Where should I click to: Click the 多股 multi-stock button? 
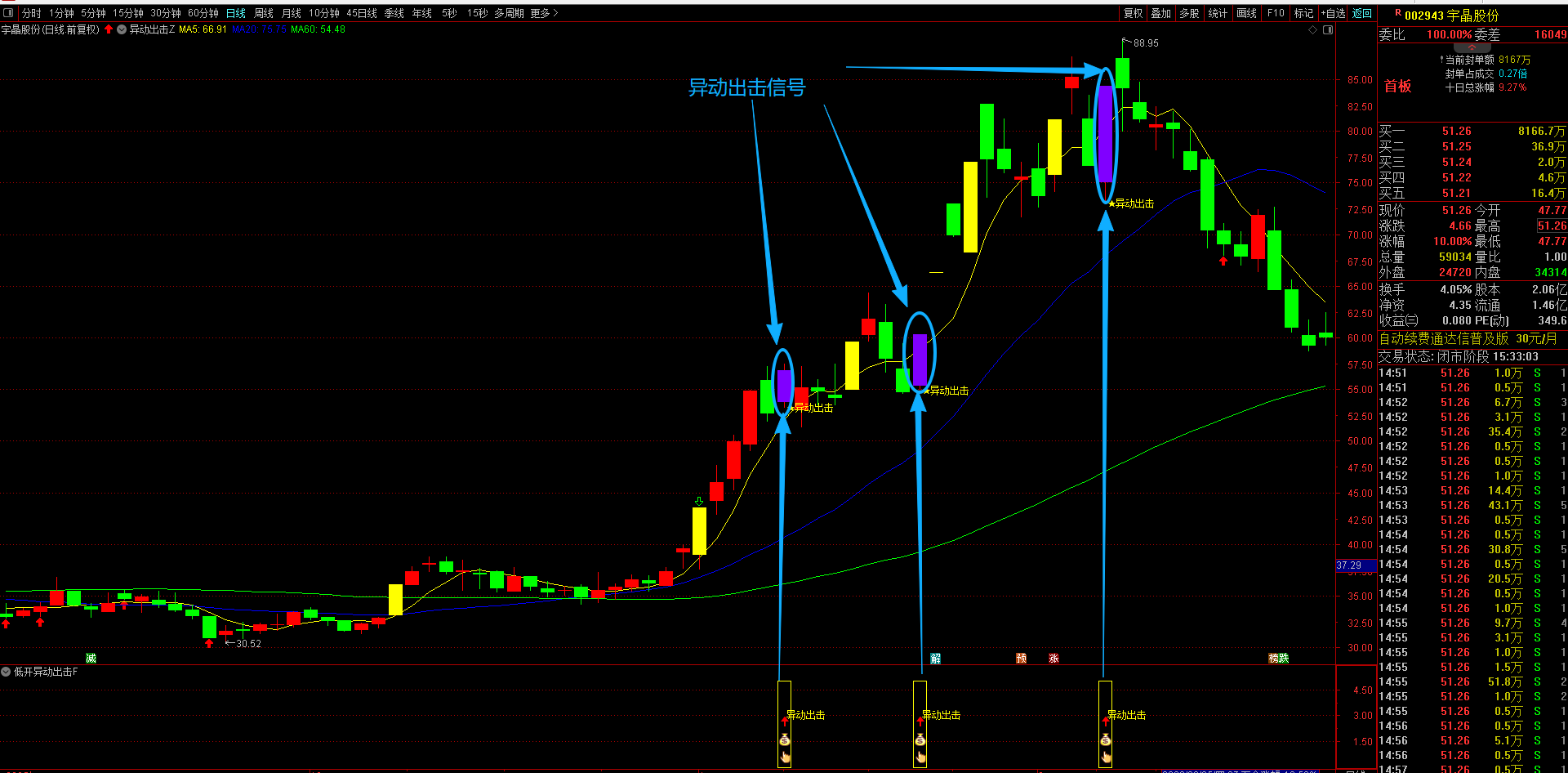pyautogui.click(x=1189, y=13)
